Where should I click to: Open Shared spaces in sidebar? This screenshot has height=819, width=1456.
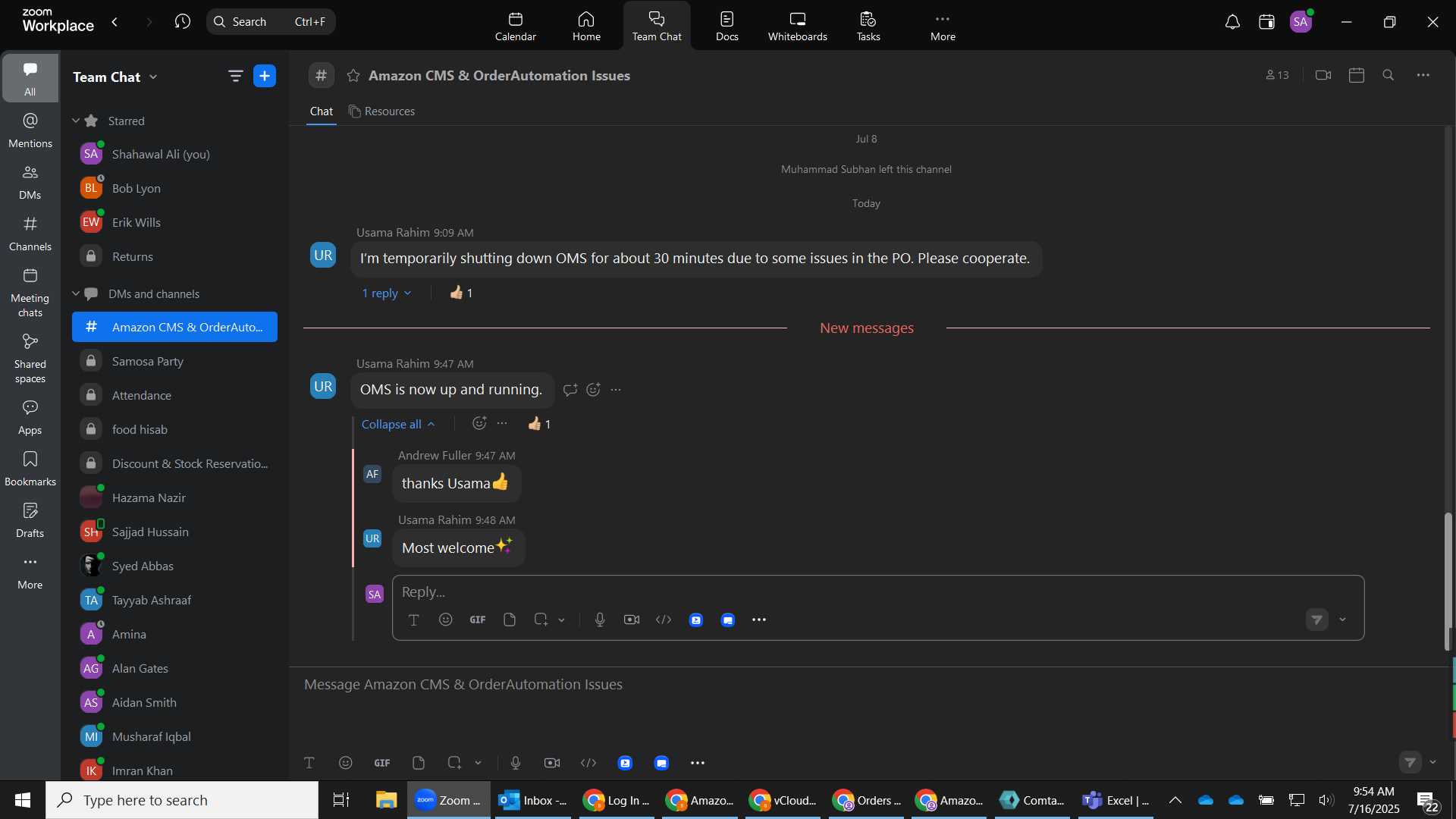click(x=30, y=359)
